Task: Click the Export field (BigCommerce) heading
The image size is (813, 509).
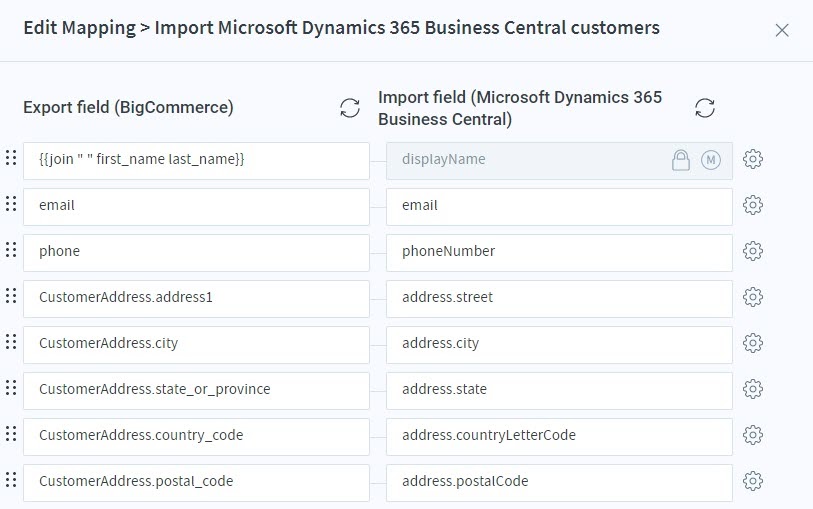Action: [x=128, y=107]
